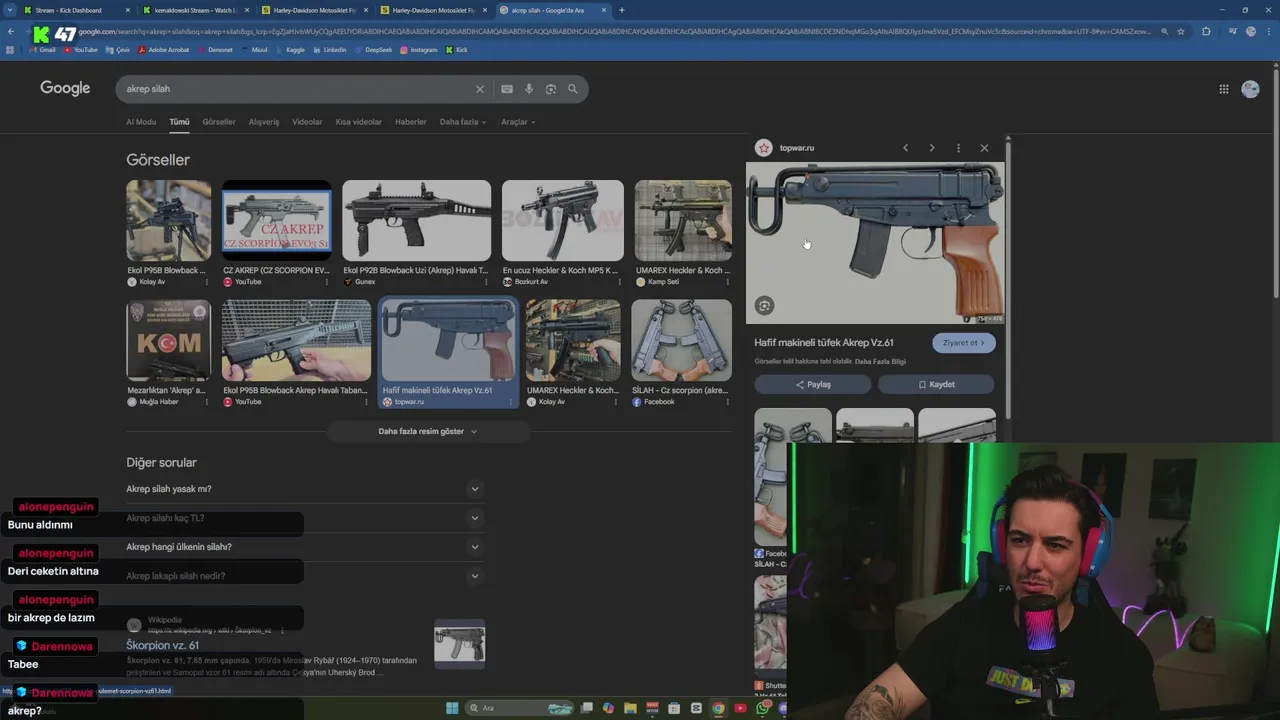Expand the Araçlar dropdown
The height and width of the screenshot is (720, 1280).
click(518, 122)
